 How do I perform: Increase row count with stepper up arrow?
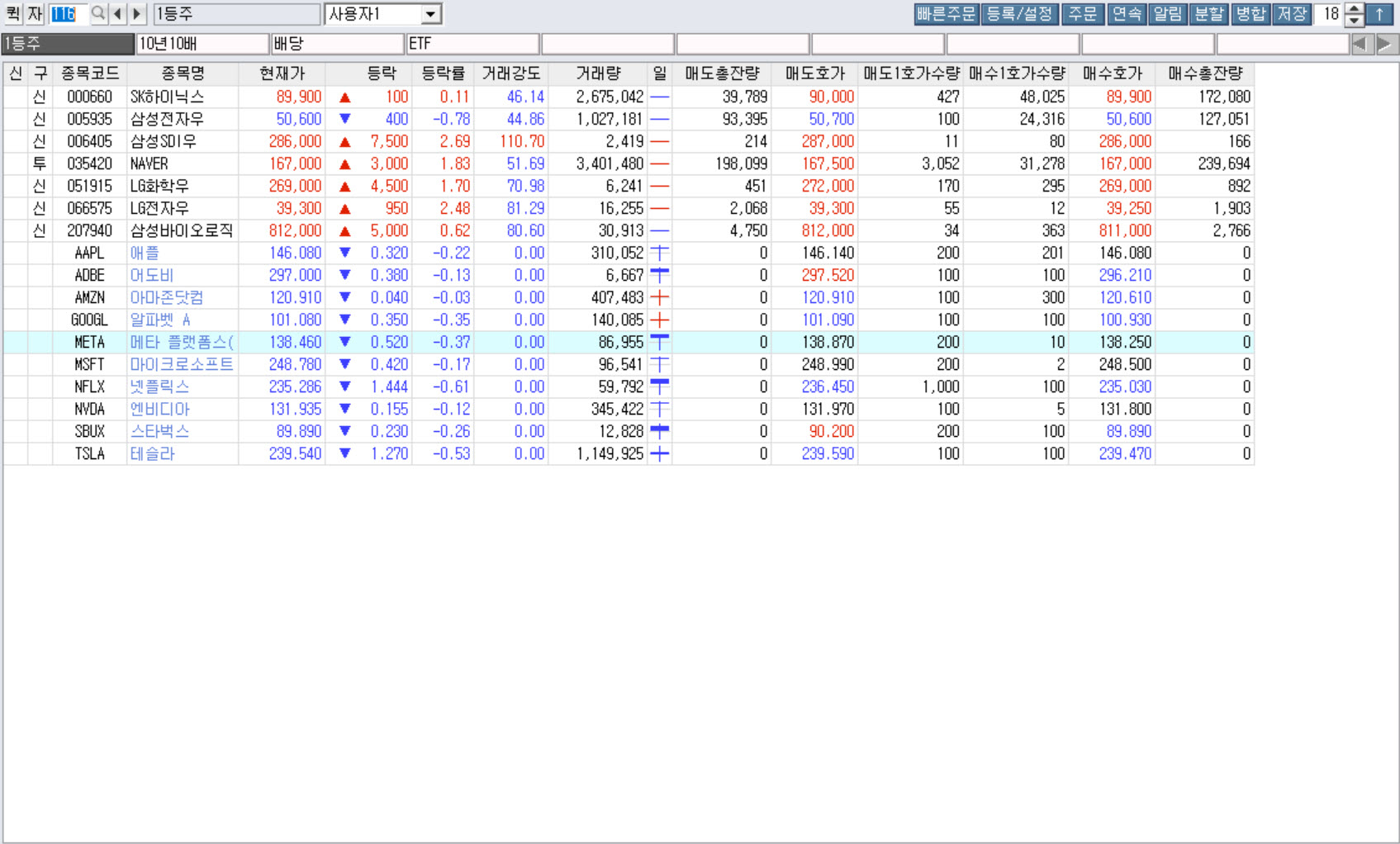(x=1355, y=9)
